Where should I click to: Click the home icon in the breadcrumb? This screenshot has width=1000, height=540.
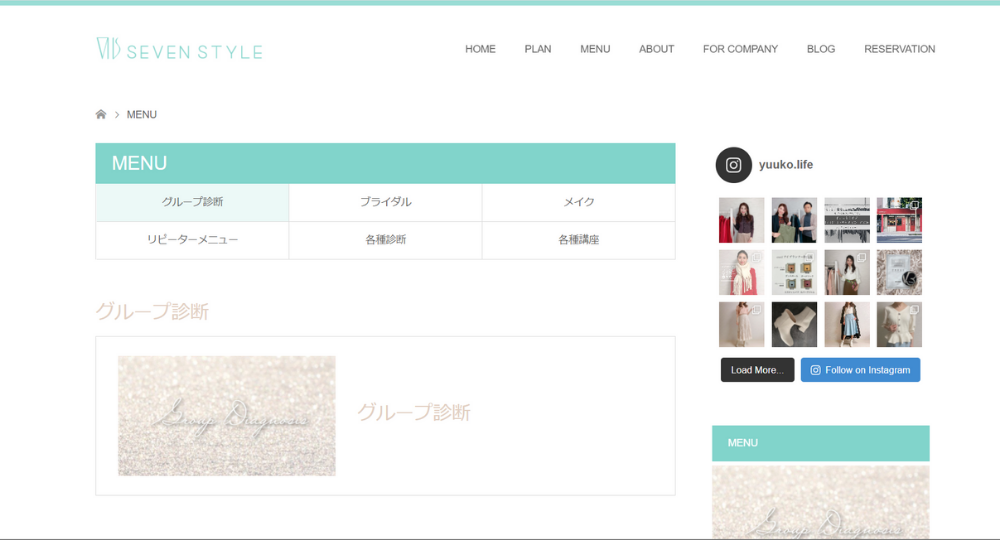pyautogui.click(x=101, y=115)
